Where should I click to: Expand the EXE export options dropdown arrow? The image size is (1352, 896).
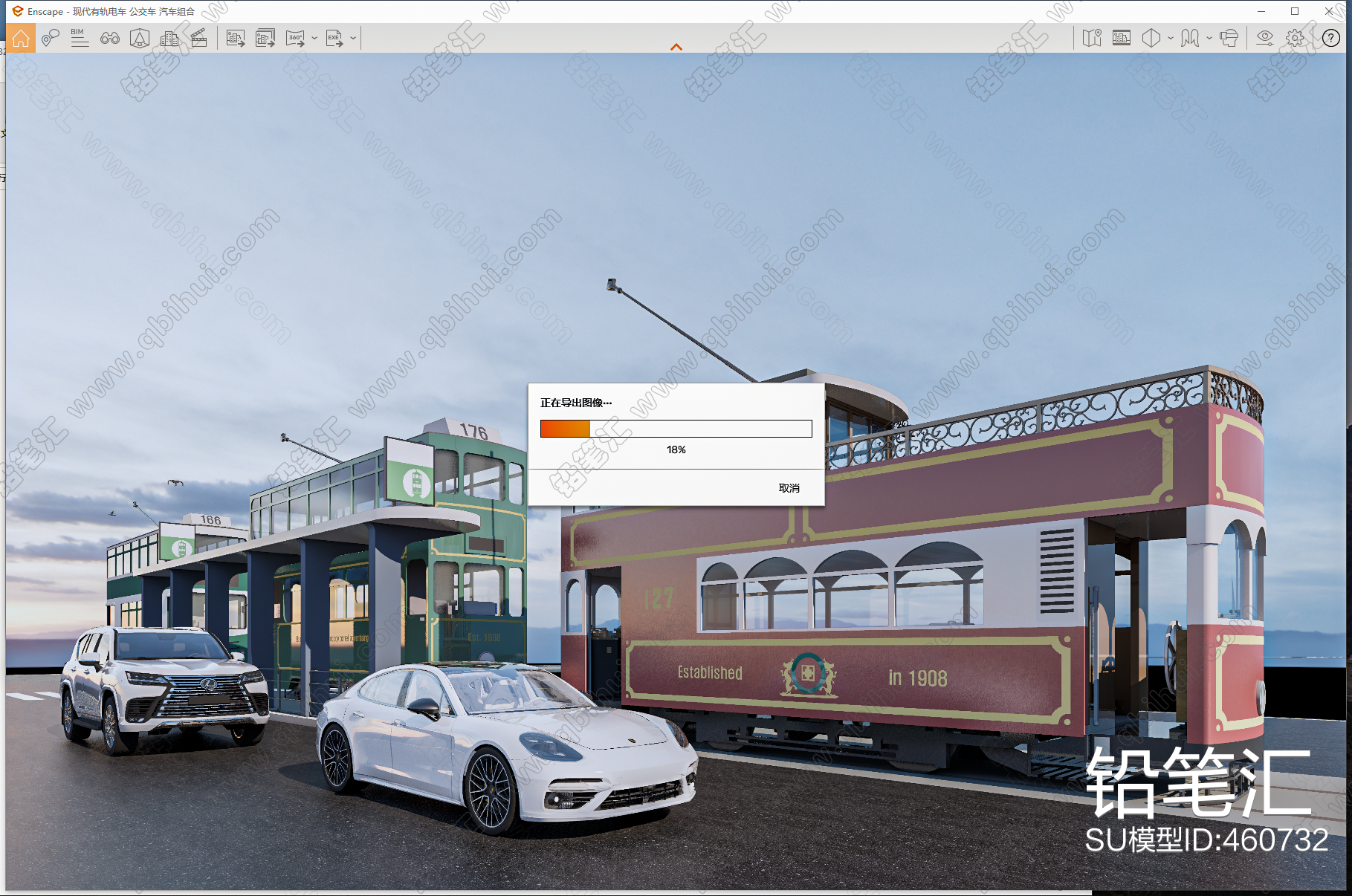353,38
